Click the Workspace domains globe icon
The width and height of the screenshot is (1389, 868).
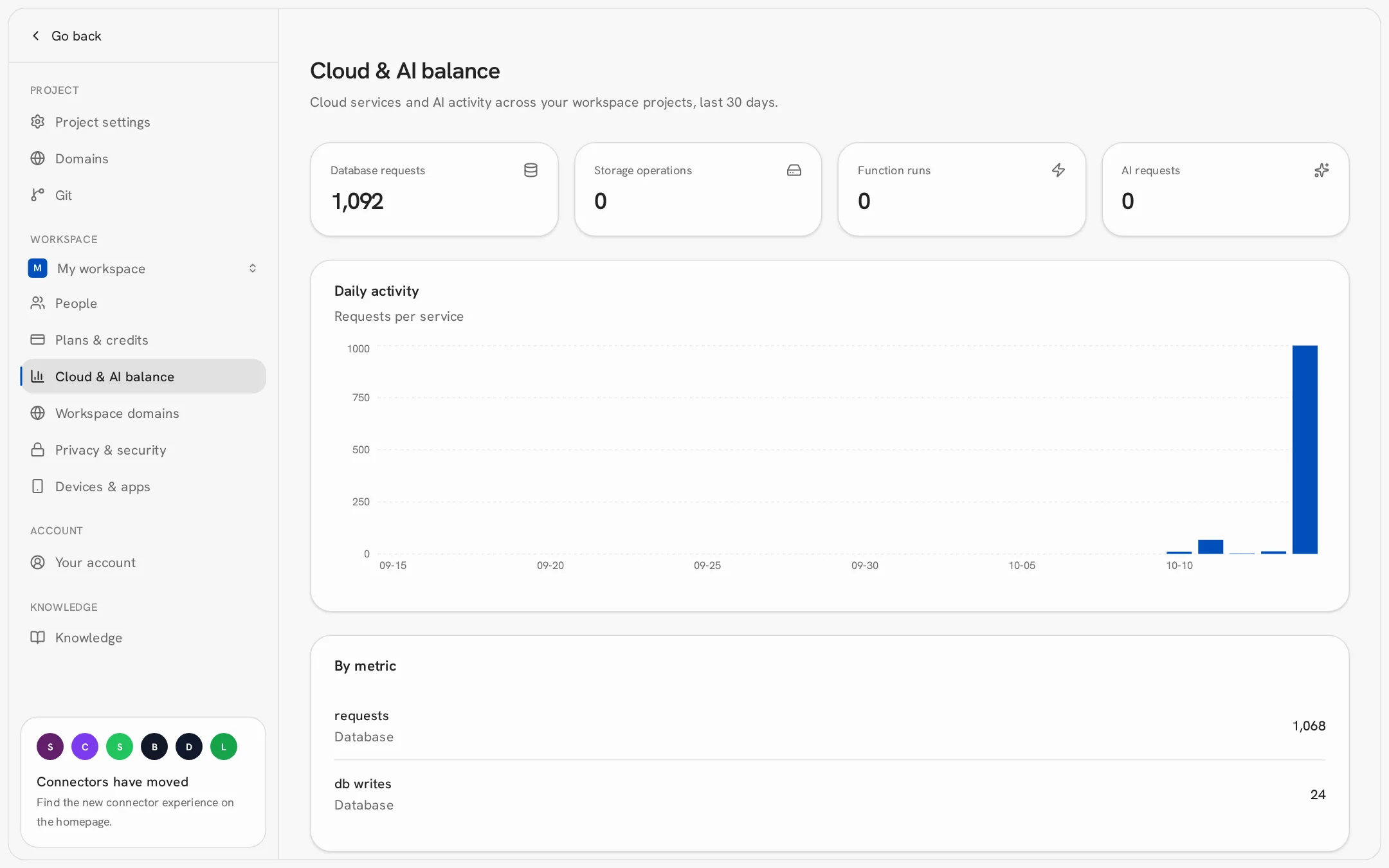tap(38, 413)
